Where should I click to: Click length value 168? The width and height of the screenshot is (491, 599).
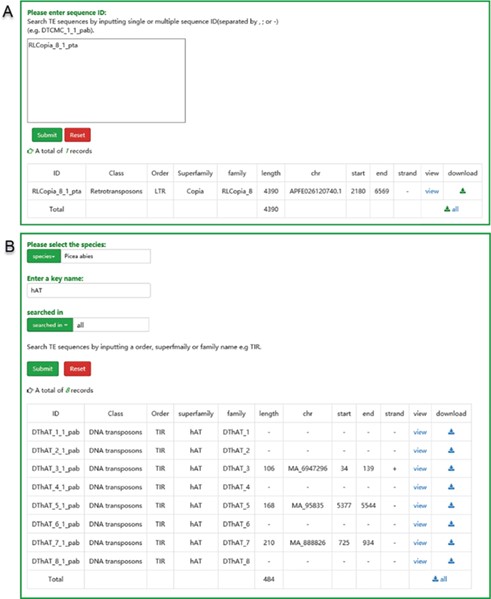269,505
